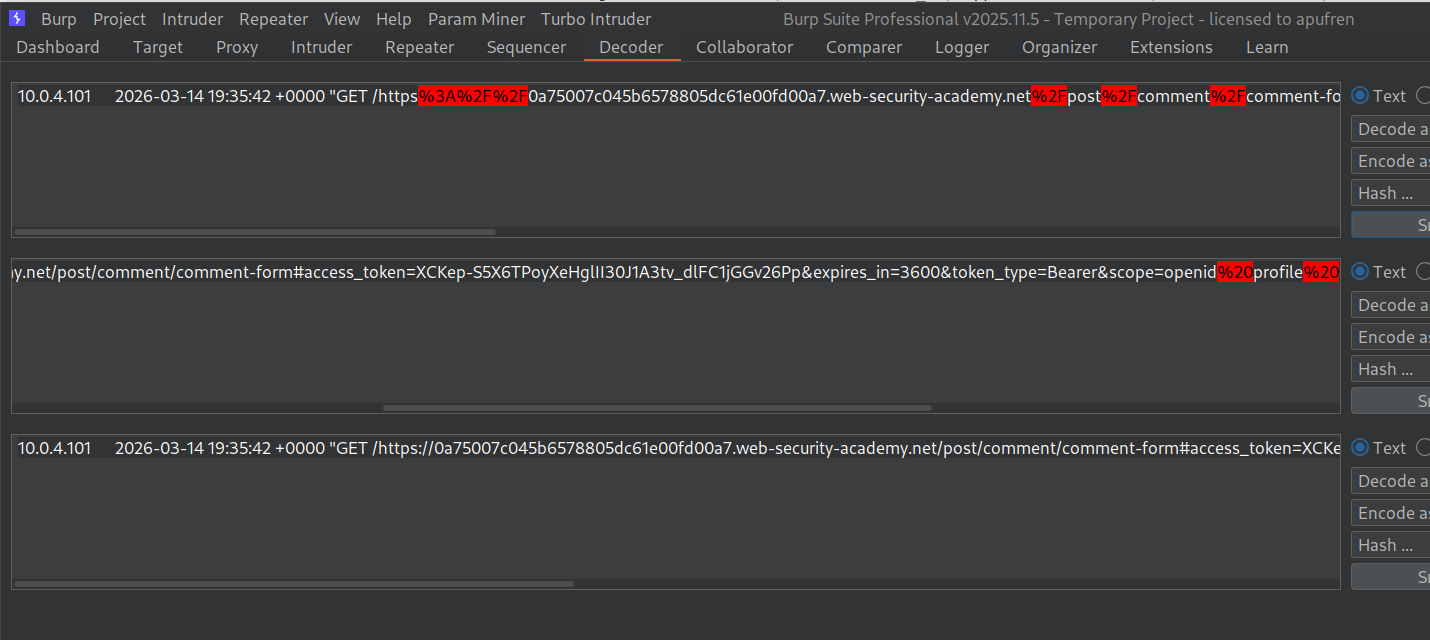Viewport: 1430px width, 640px height.
Task: Open Hash dropdown in the first decoder panel
Action: tap(1391, 193)
